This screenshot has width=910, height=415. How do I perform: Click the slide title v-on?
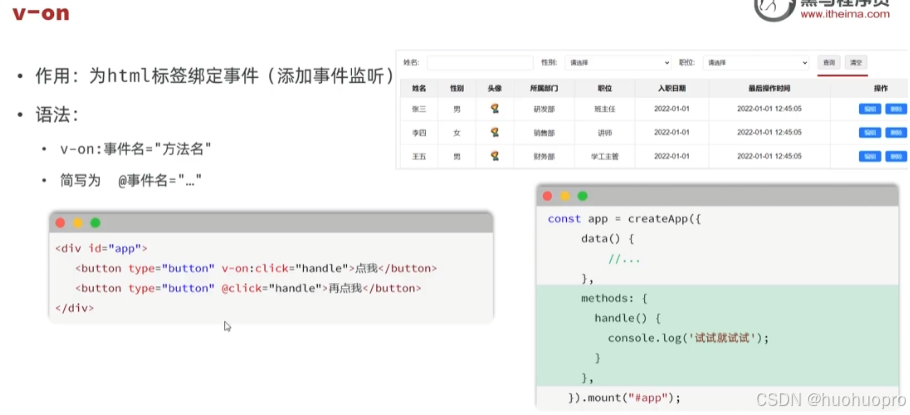41,13
